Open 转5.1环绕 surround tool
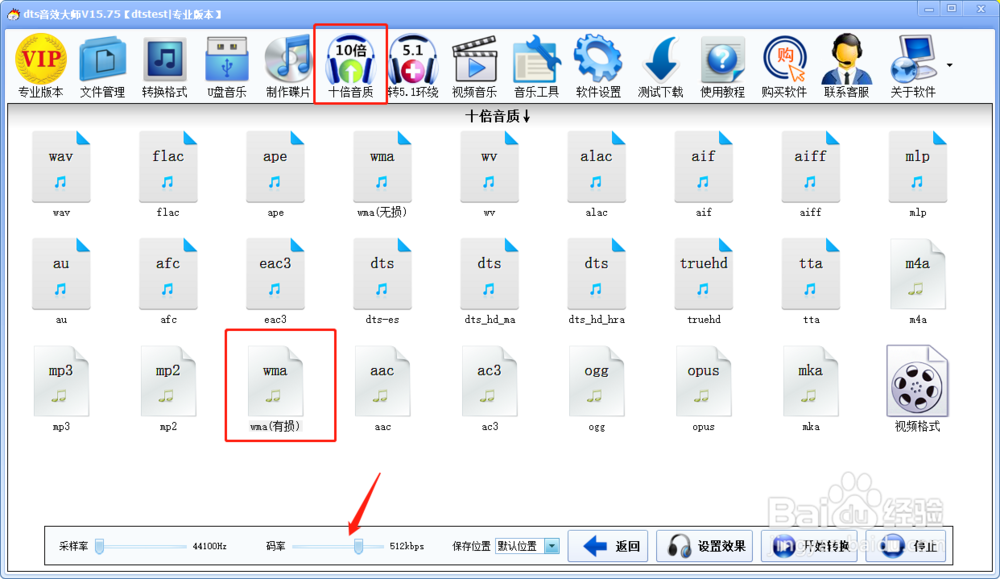 tap(413, 66)
